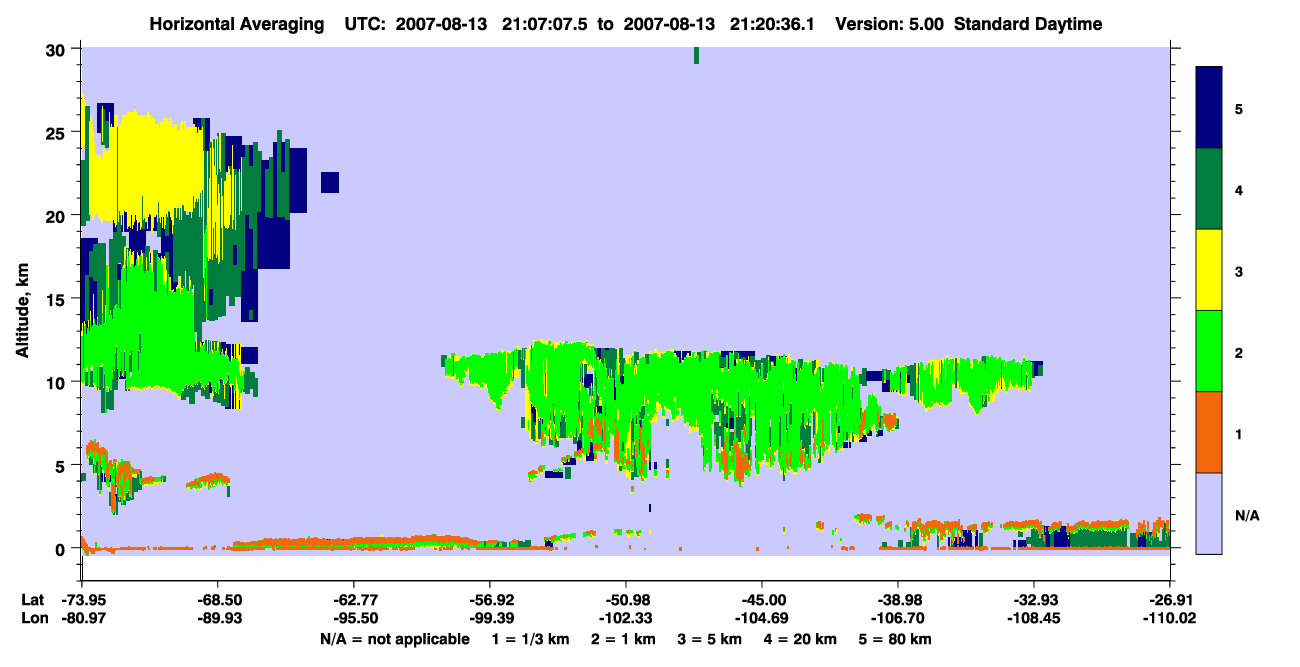Click the 'Lat' row label
This screenshot has height=667, width=1300.
(33, 599)
